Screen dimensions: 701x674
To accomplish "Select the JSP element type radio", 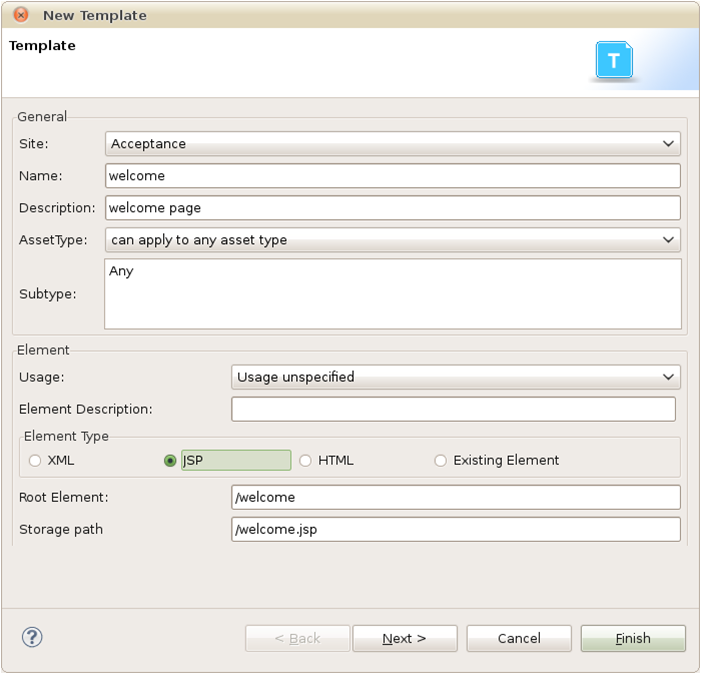I will (x=170, y=460).
